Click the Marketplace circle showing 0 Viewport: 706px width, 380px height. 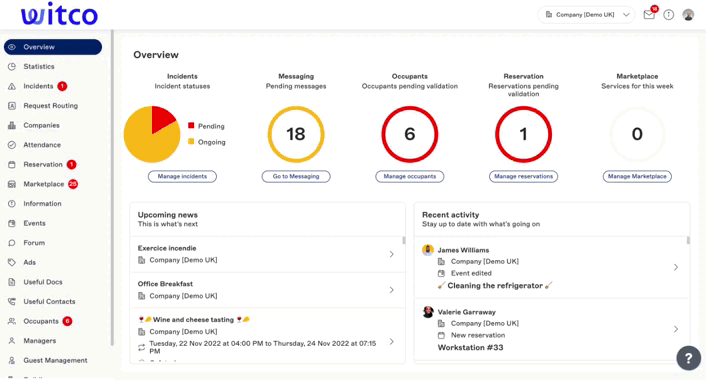[x=637, y=134]
